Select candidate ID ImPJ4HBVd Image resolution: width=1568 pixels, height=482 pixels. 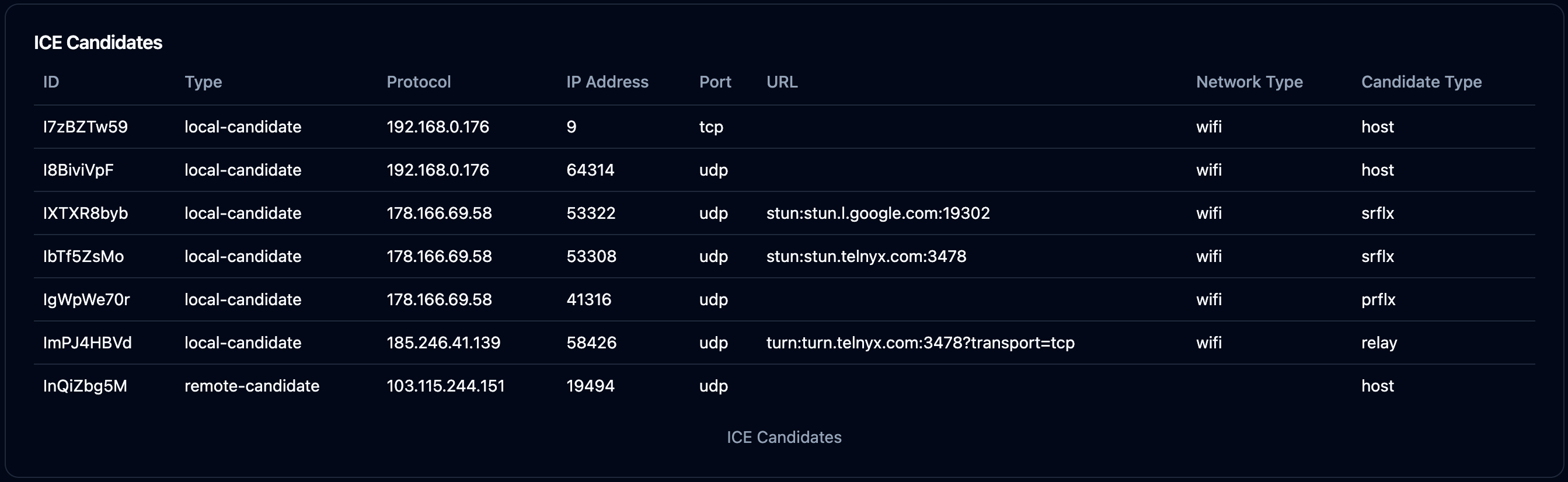pos(88,343)
